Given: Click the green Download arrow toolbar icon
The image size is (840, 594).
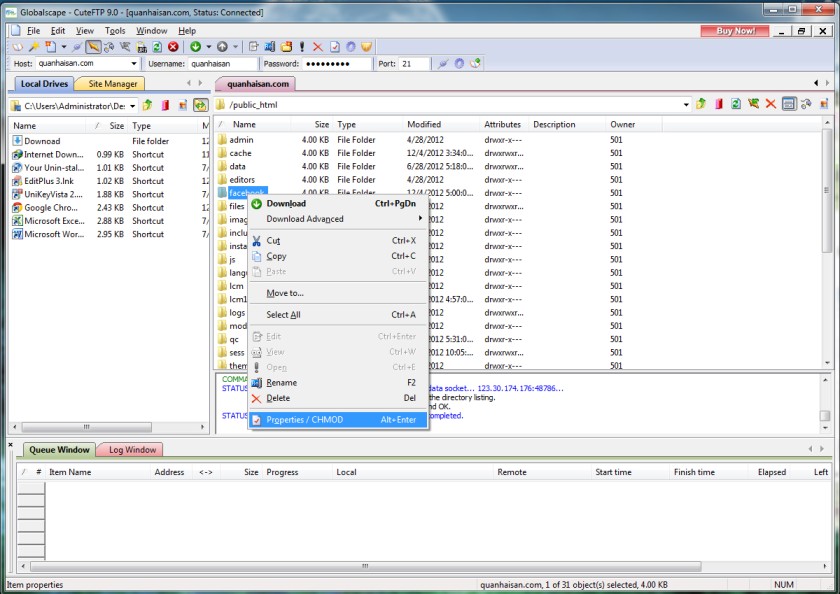Looking at the screenshot, I should click(196, 47).
